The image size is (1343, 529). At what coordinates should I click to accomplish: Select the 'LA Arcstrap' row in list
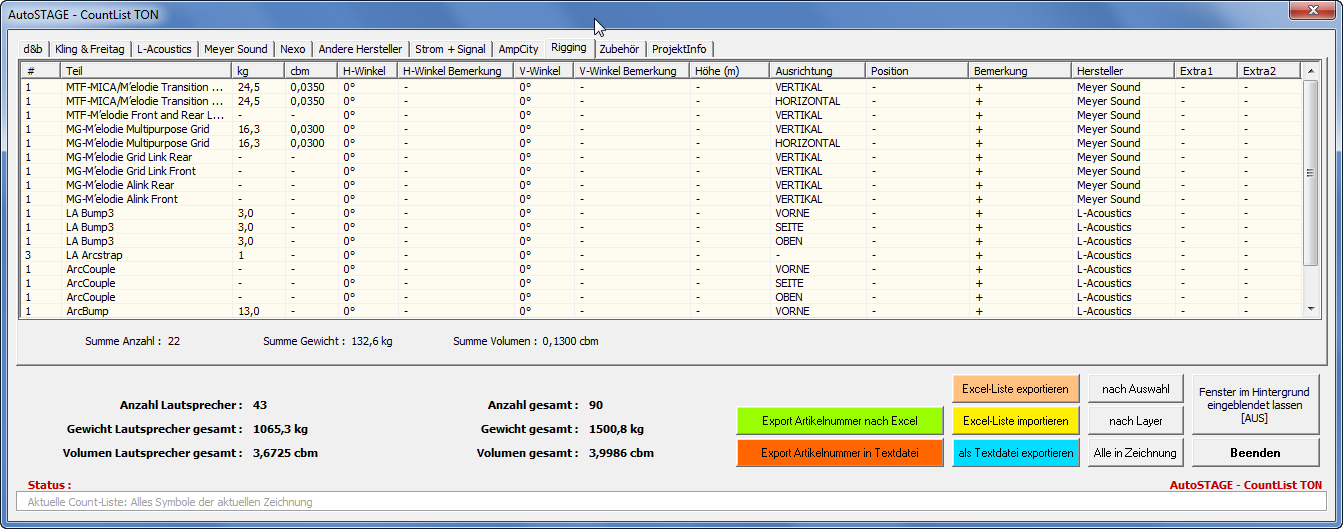[x=94, y=255]
